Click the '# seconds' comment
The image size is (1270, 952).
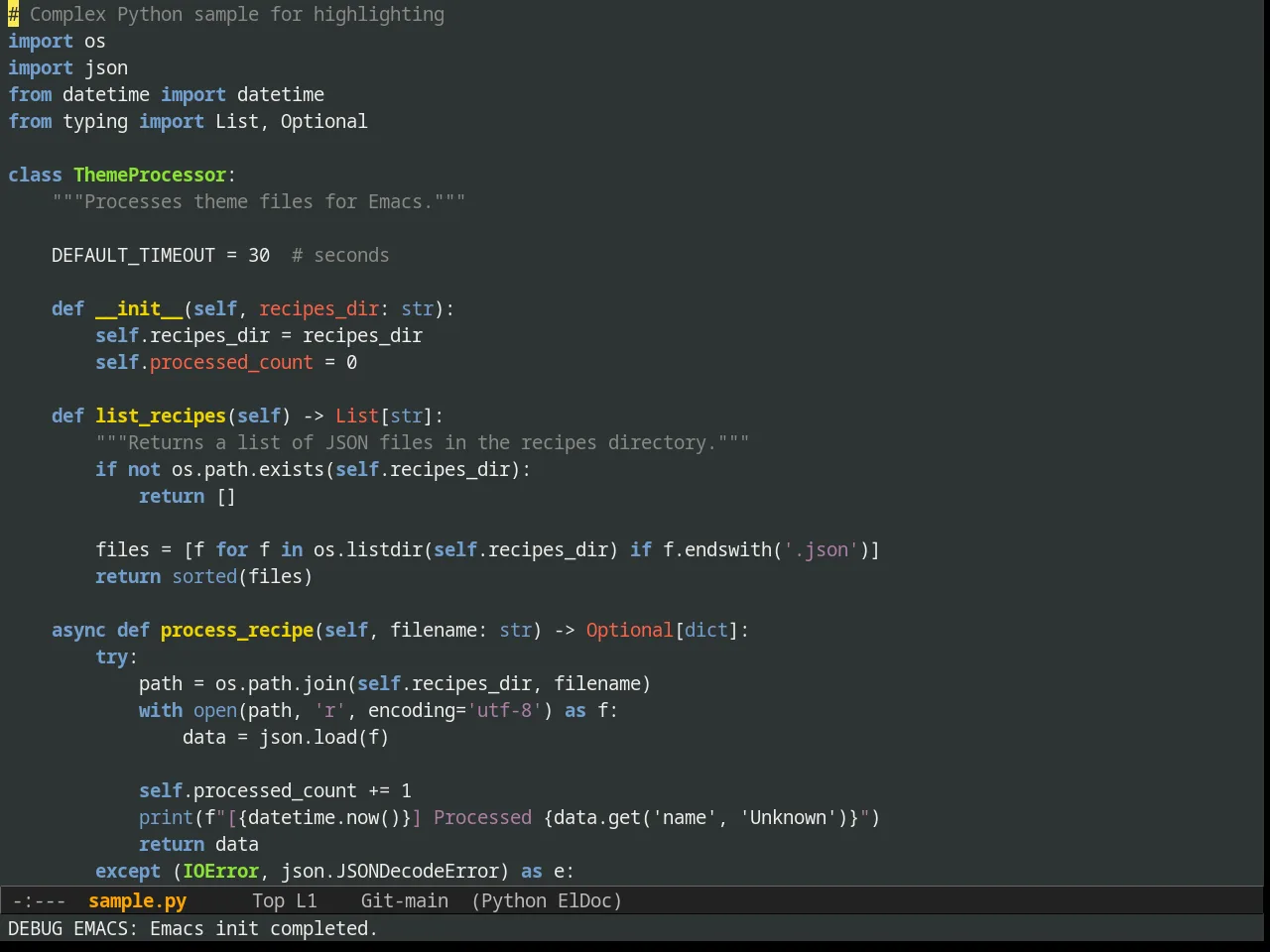coord(340,255)
